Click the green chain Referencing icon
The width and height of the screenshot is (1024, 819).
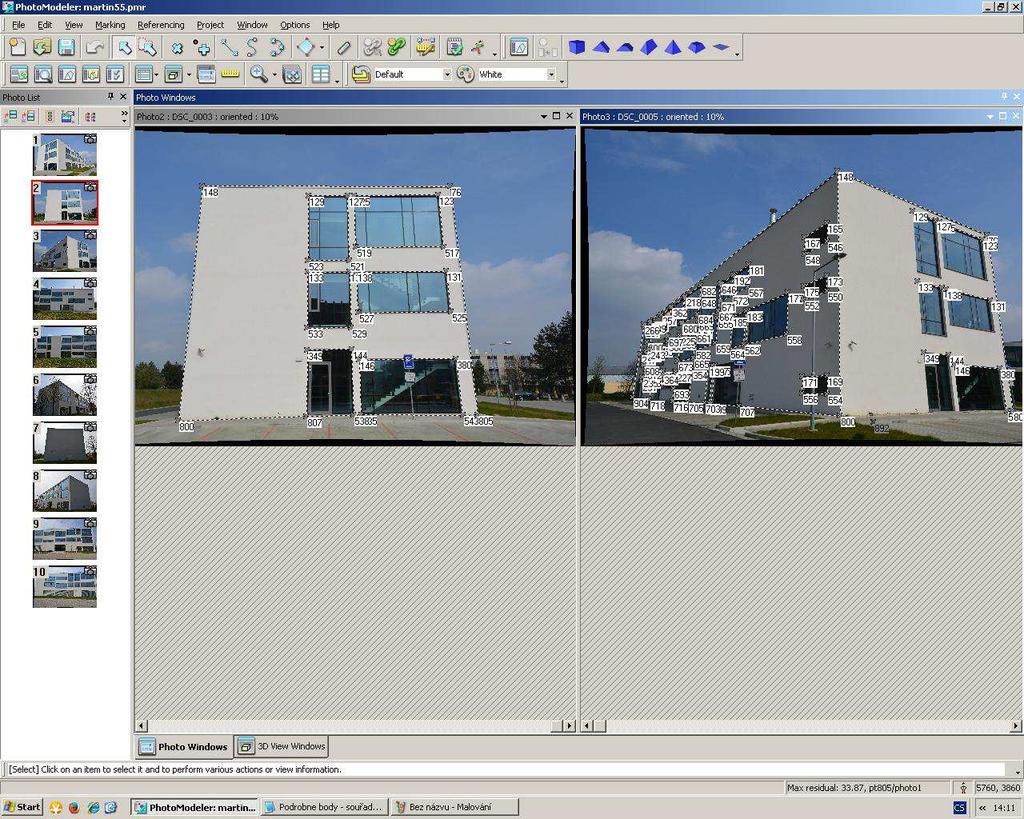(x=396, y=47)
